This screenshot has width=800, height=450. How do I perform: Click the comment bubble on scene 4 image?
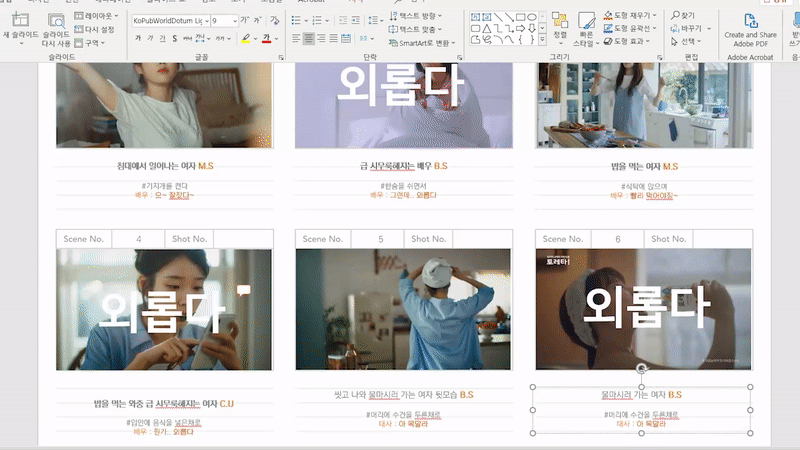[x=244, y=290]
